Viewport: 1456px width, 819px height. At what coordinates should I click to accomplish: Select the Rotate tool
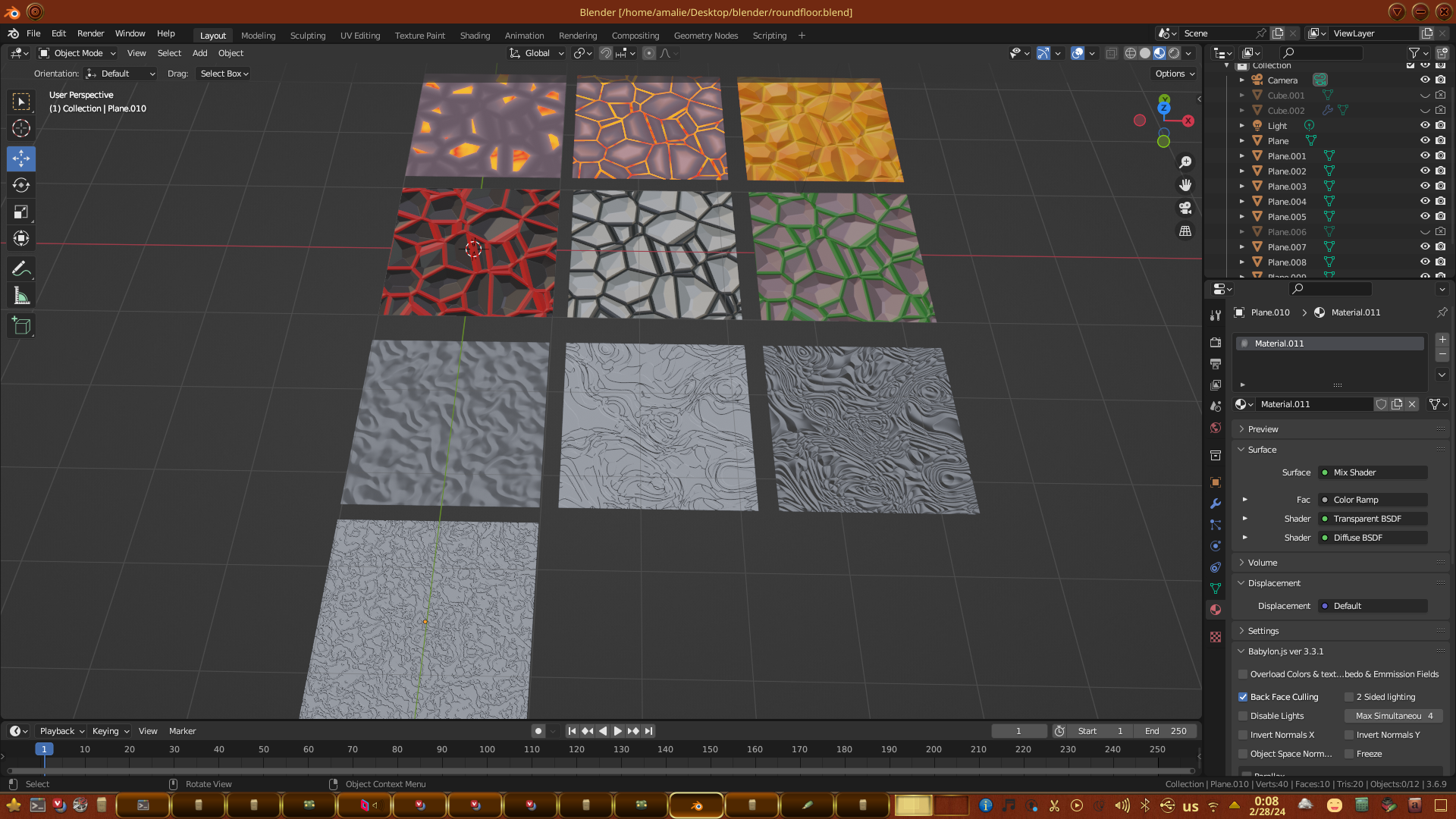click(21, 185)
